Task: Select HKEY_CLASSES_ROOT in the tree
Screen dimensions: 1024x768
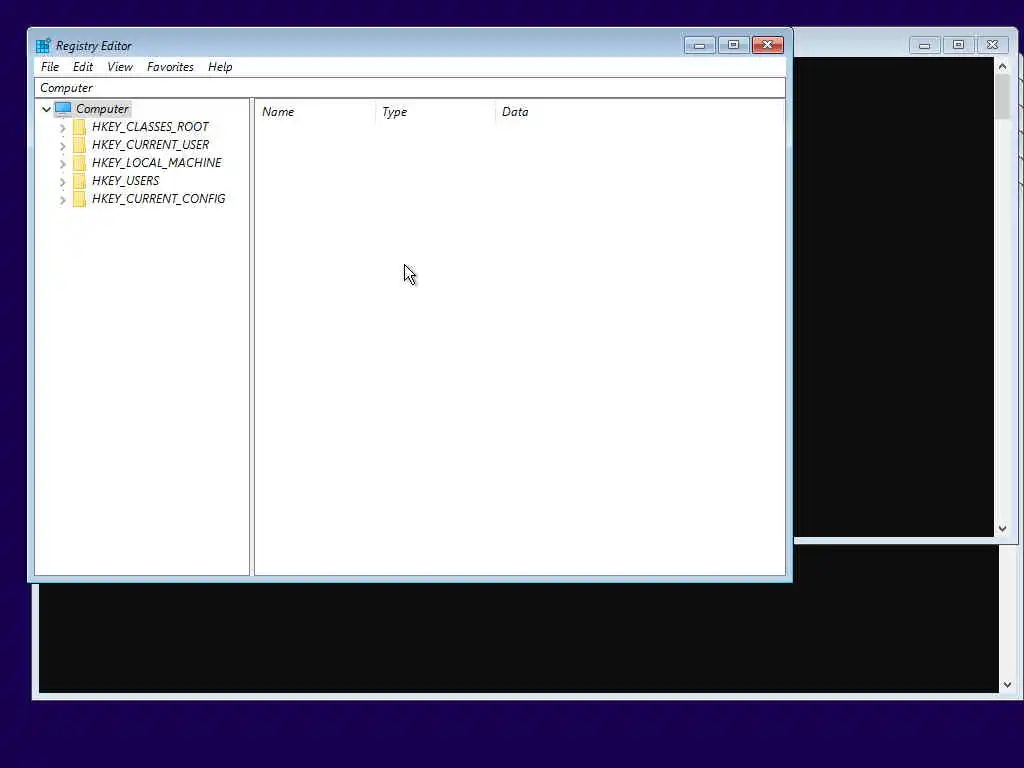Action: point(150,127)
